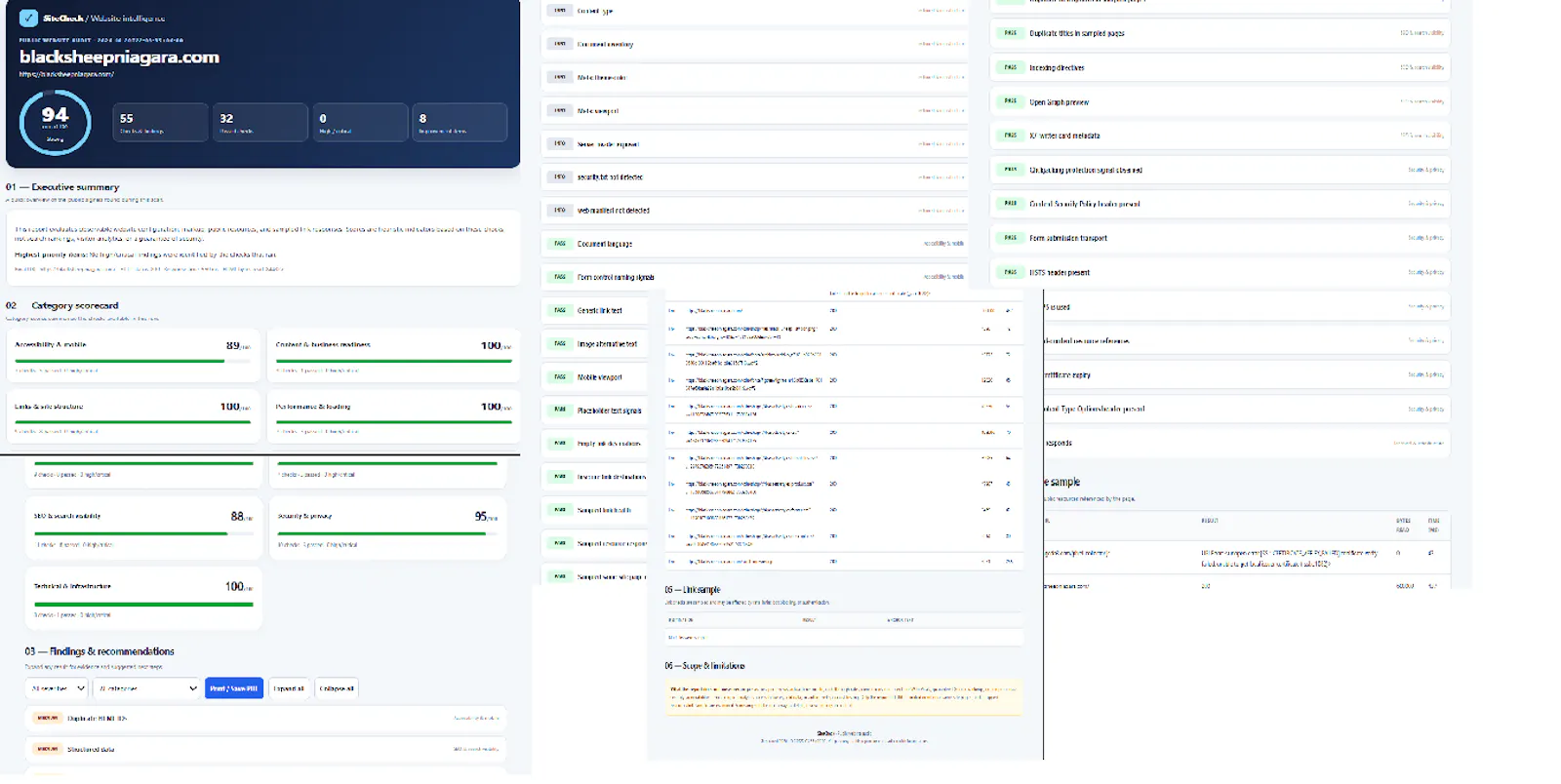Image resolution: width=1561 pixels, height=784 pixels.
Task: Click the "01 — Executive summary" heading
Action: (x=62, y=187)
